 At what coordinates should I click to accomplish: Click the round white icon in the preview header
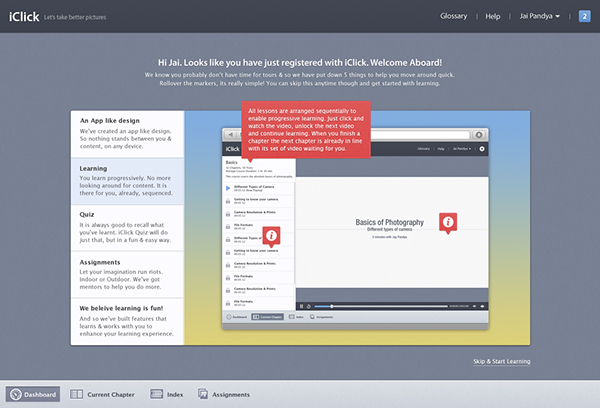(482, 149)
